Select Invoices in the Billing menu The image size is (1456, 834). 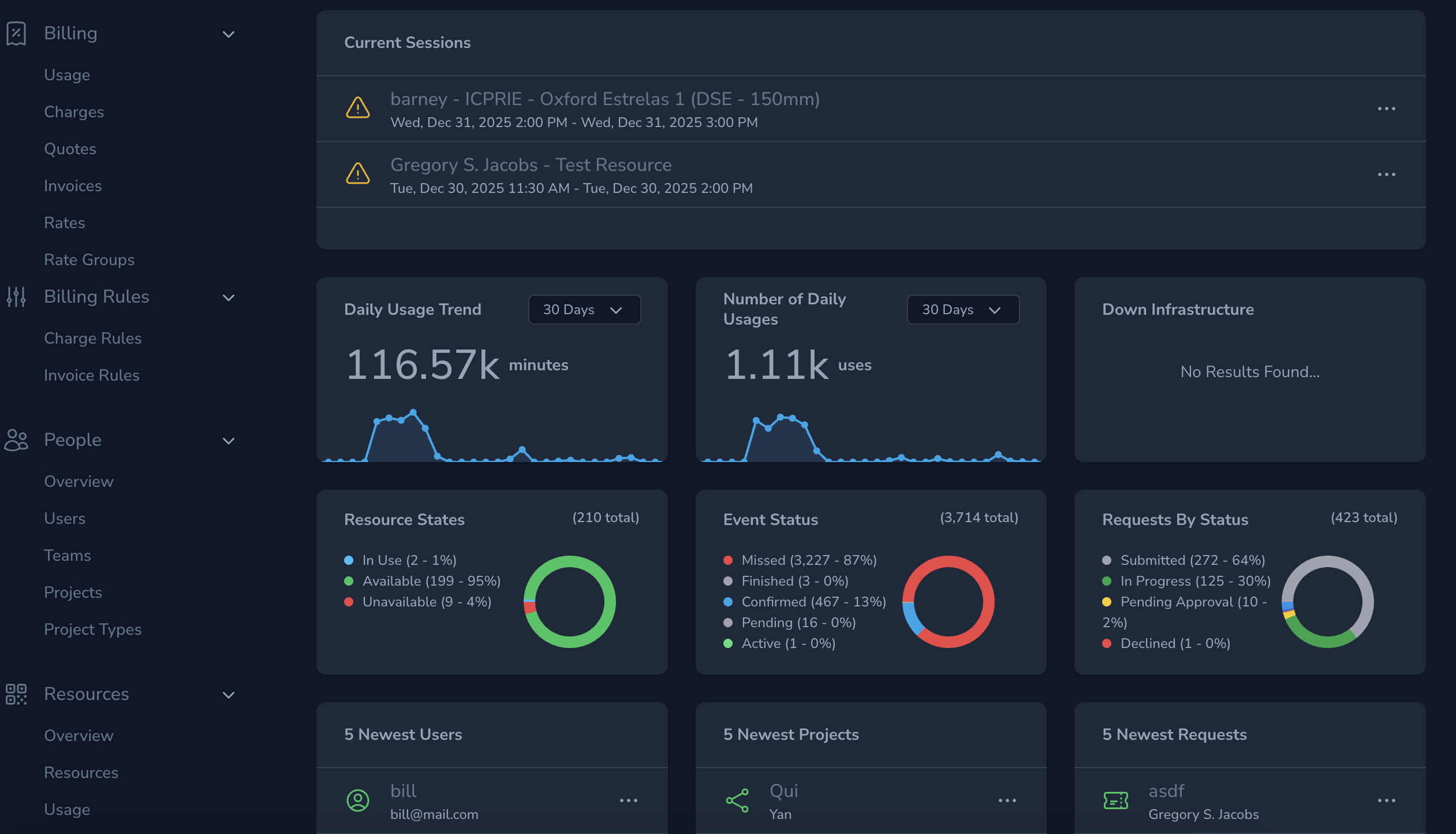tap(73, 185)
